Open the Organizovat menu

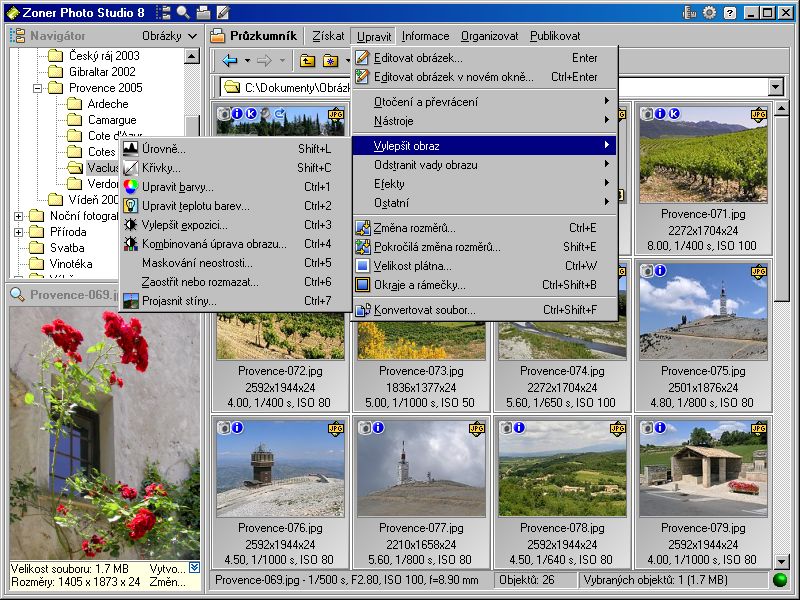point(489,36)
